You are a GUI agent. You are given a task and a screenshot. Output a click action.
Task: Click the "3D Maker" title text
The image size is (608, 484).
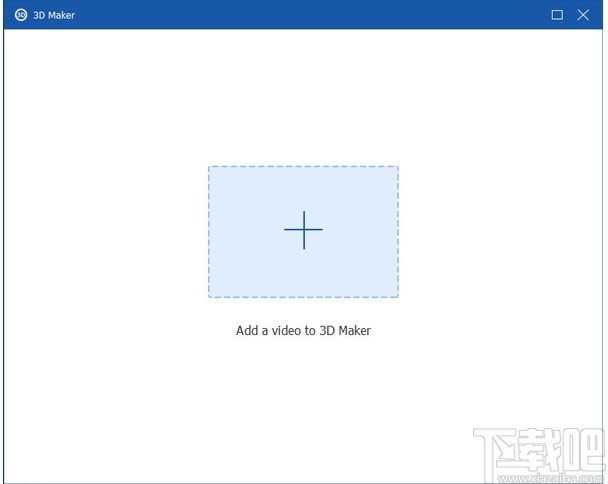pyautogui.click(x=54, y=15)
